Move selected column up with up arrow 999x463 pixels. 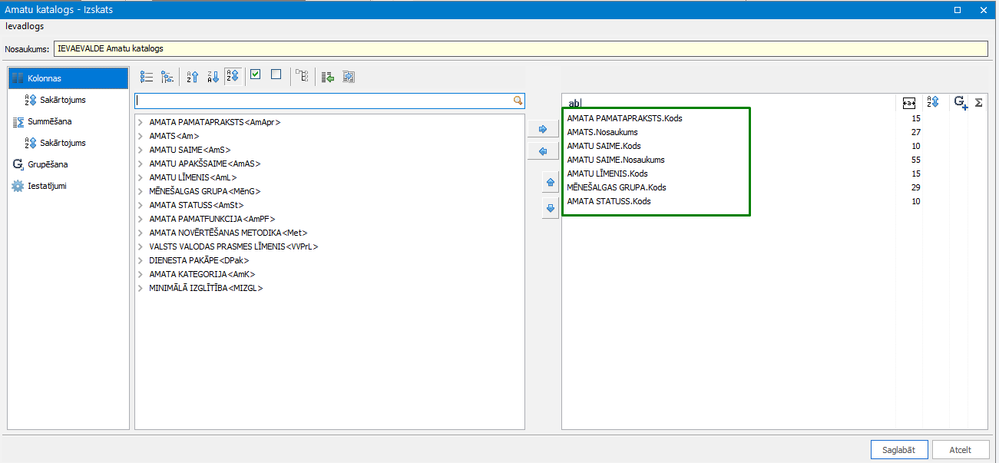550,183
